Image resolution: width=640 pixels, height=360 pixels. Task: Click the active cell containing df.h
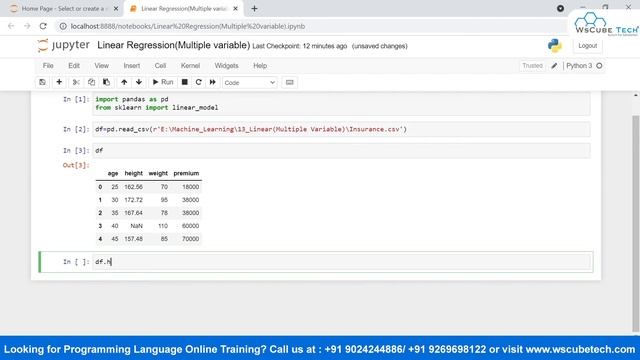click(341, 262)
